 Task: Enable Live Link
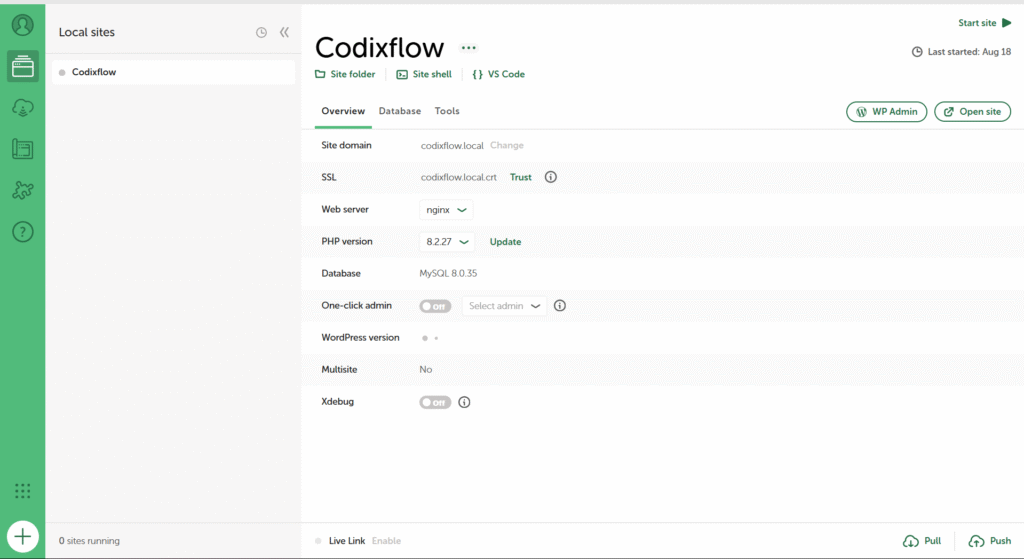387,541
